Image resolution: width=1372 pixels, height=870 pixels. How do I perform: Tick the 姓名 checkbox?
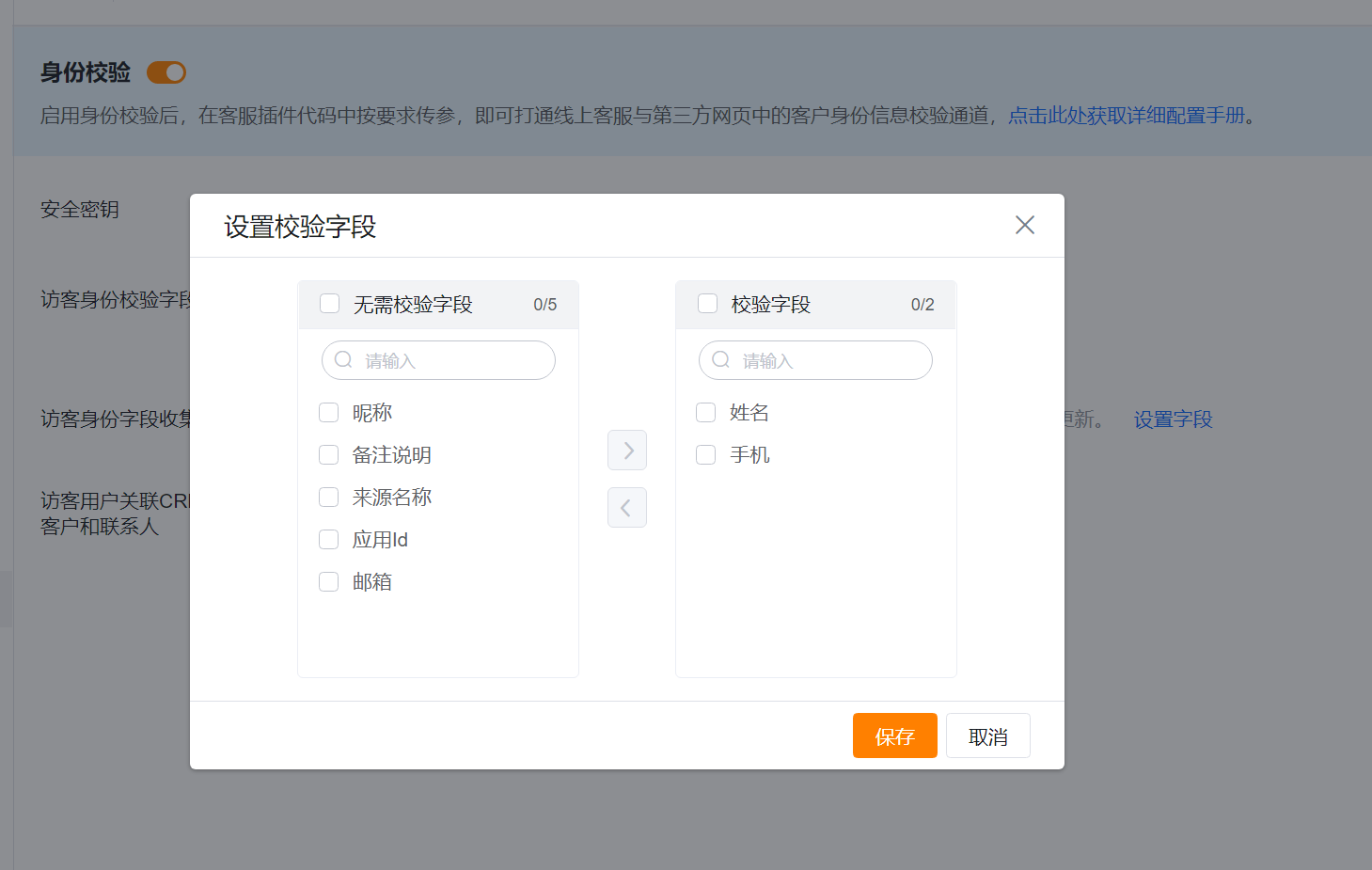pyautogui.click(x=706, y=413)
